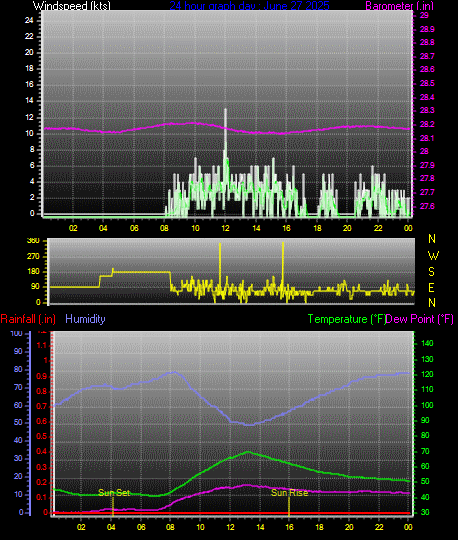
Task: Click the W compass letter beside direction chart
Action: pyautogui.click(x=433, y=256)
